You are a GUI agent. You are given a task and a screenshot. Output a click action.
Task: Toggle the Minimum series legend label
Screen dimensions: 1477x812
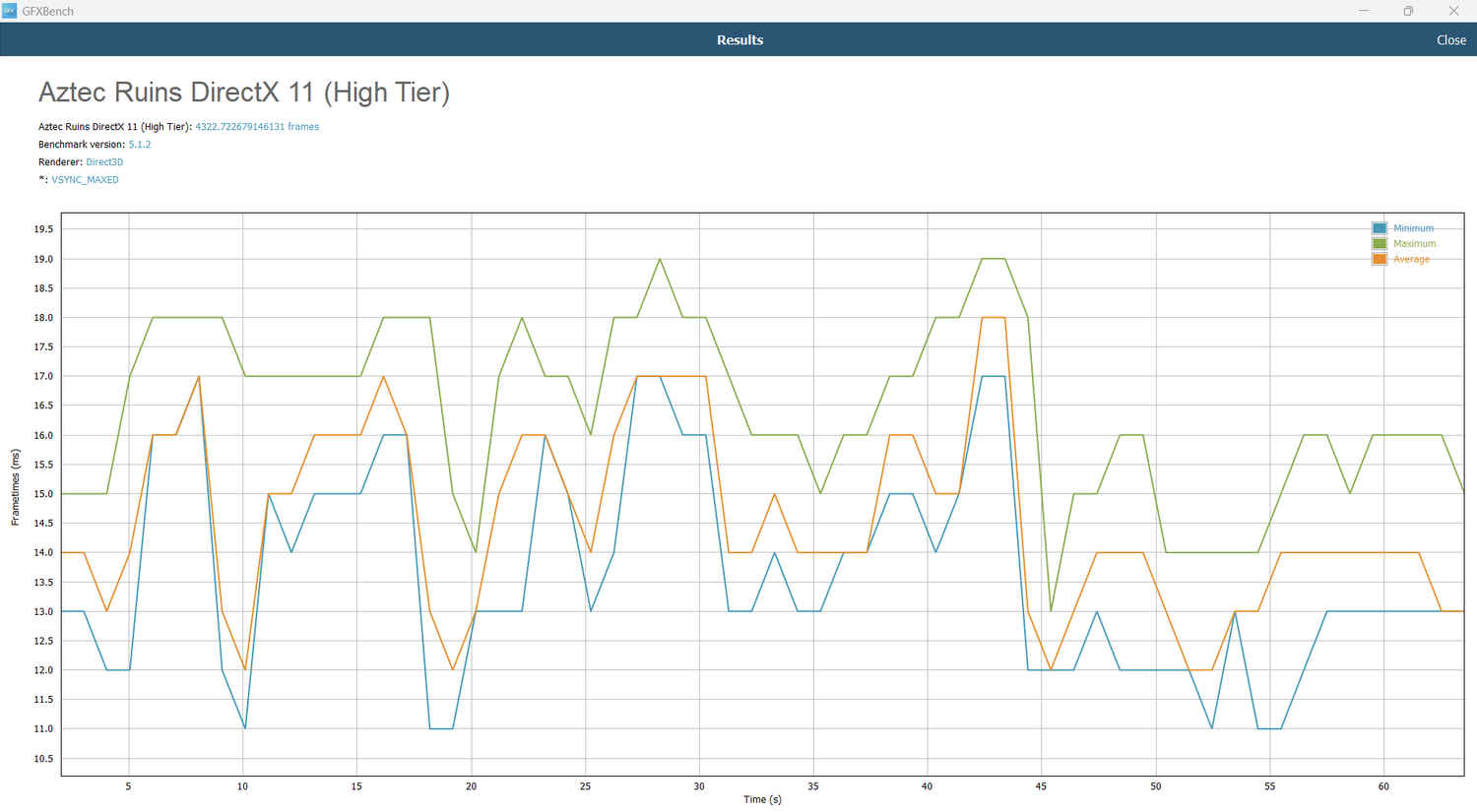pyautogui.click(x=1413, y=228)
